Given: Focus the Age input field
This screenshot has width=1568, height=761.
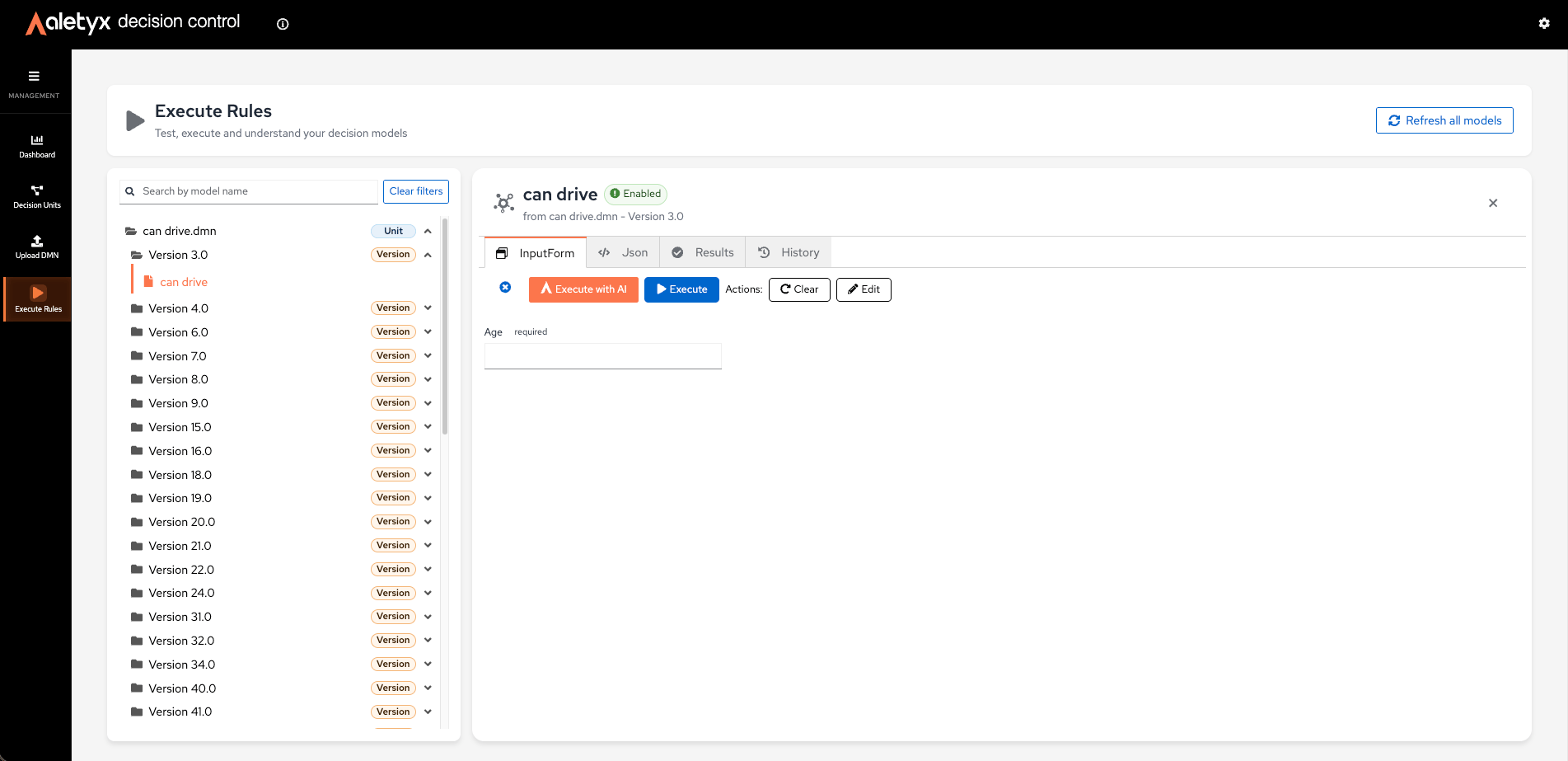Looking at the screenshot, I should [x=603, y=356].
